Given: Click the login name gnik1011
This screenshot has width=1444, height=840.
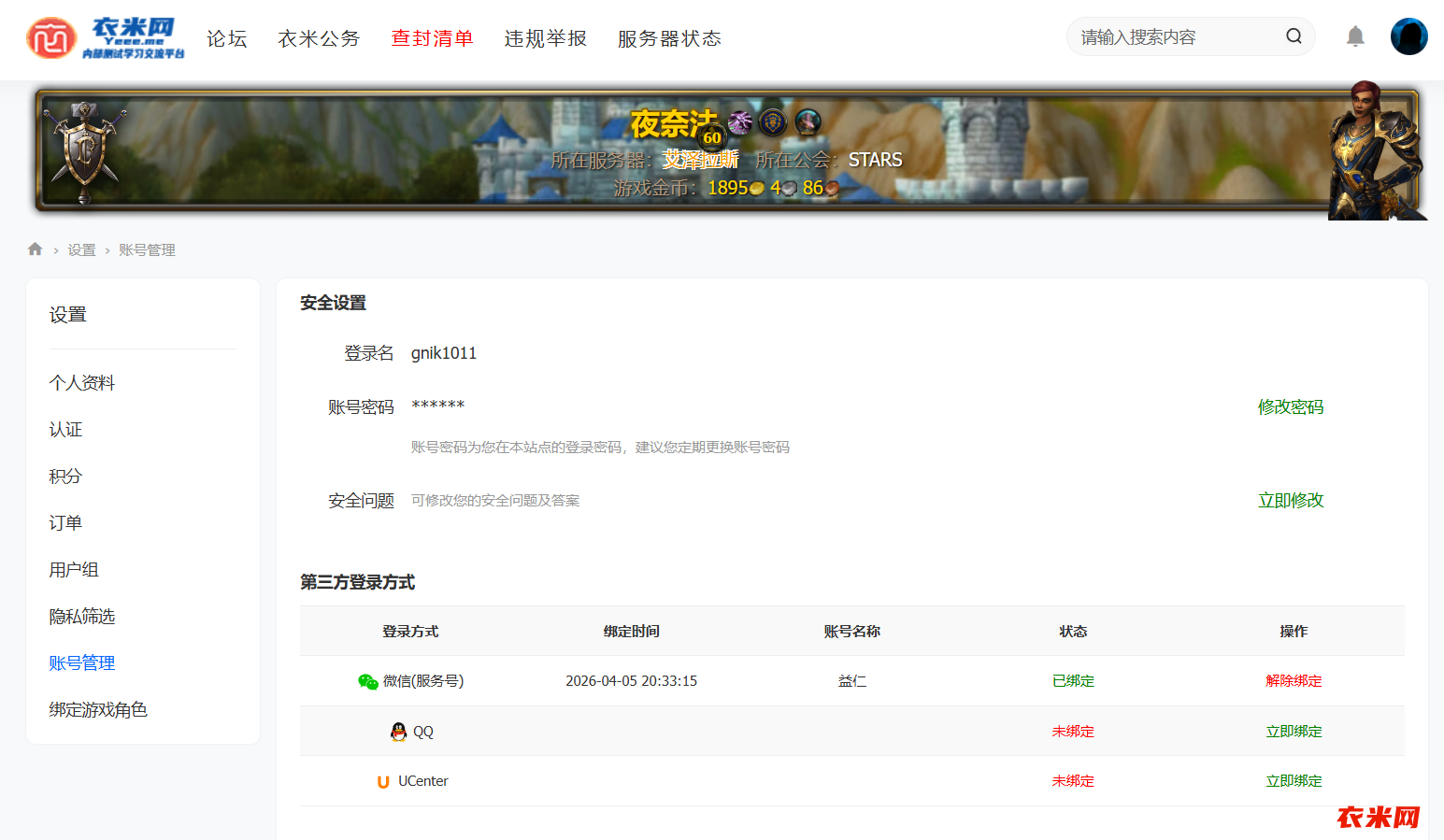Looking at the screenshot, I should [x=444, y=353].
